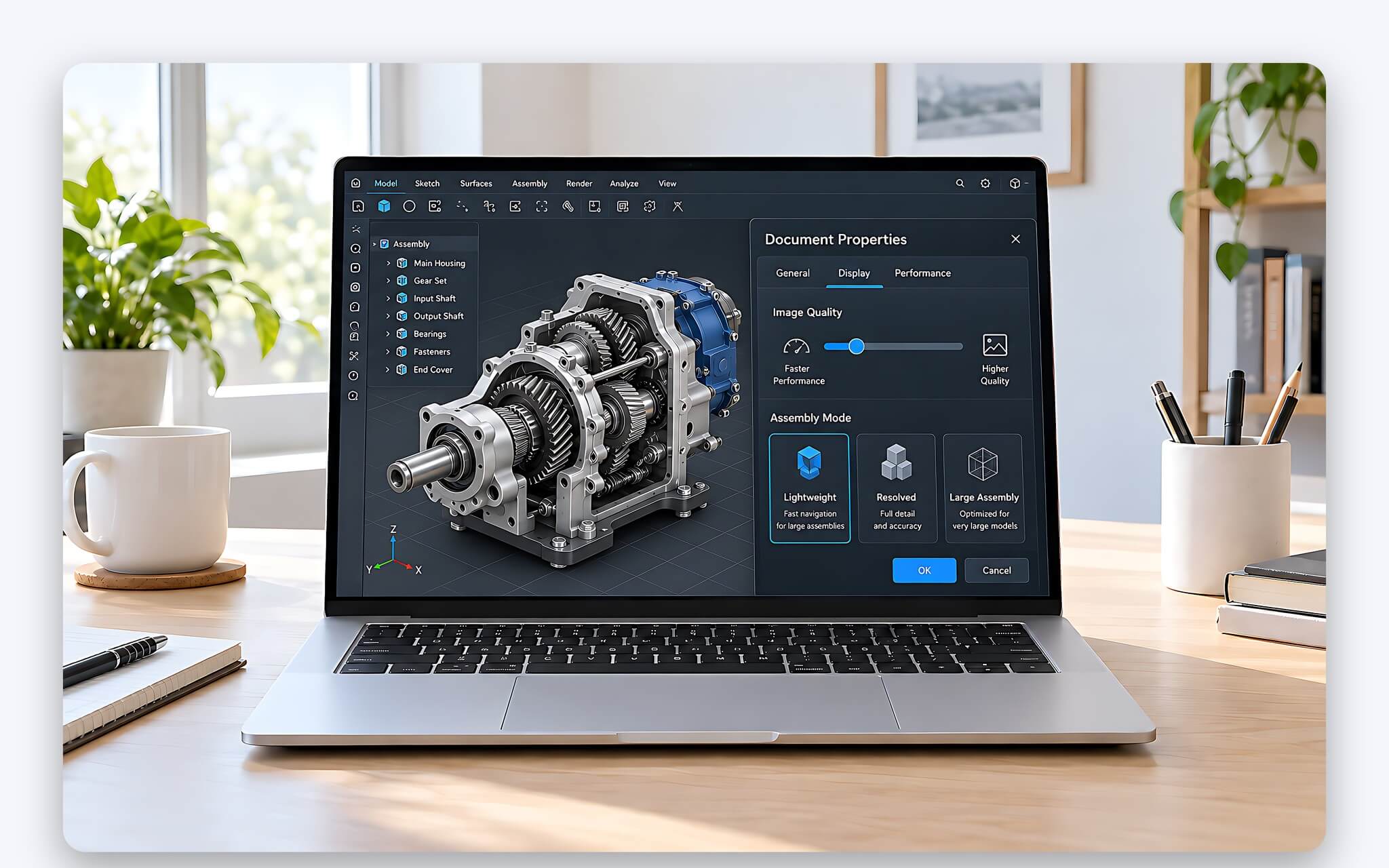Open the Surfaces menu tab
This screenshot has height=868, width=1389.
tap(476, 183)
